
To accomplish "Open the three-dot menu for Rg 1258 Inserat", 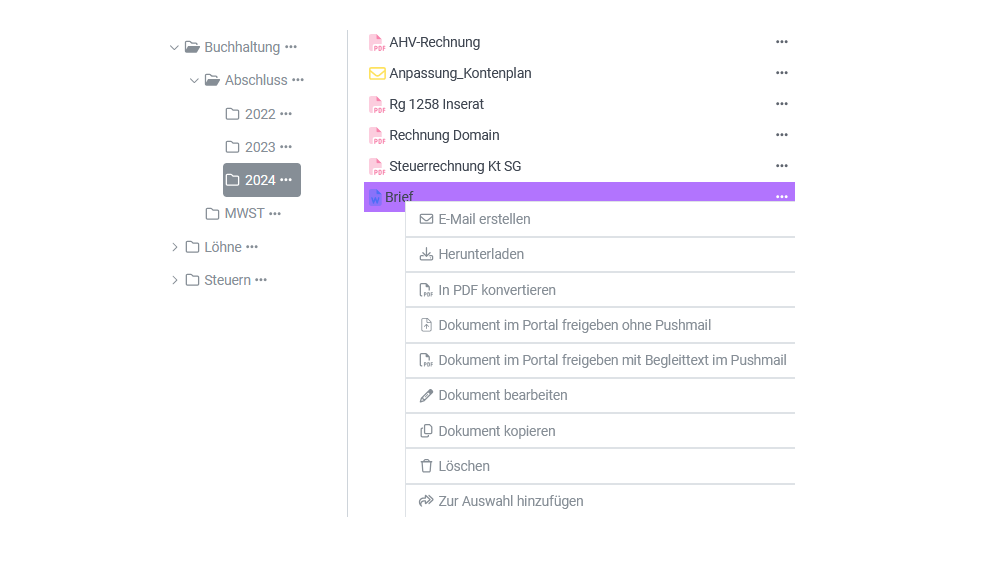I will click(x=782, y=104).
